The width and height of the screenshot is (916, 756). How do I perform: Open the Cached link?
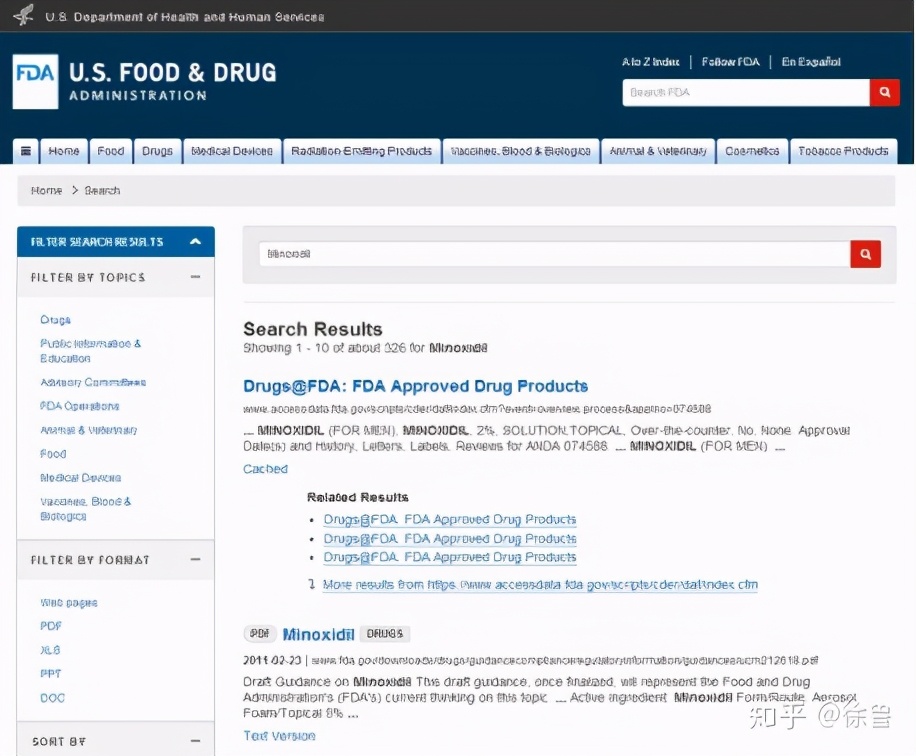click(265, 469)
